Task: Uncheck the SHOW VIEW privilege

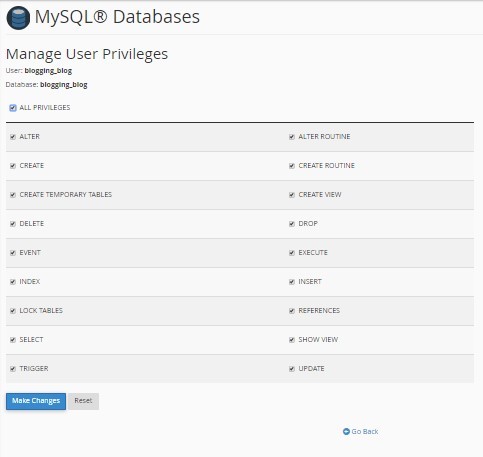Action: [292, 340]
